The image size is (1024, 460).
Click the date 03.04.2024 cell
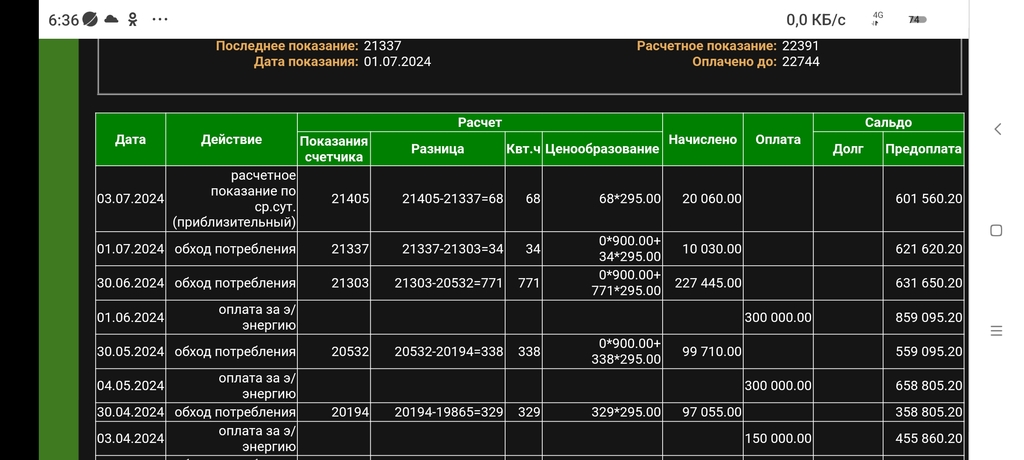click(x=131, y=438)
